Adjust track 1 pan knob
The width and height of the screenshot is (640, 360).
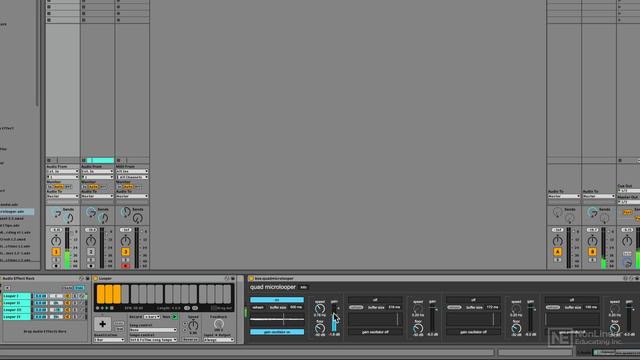[56, 241]
